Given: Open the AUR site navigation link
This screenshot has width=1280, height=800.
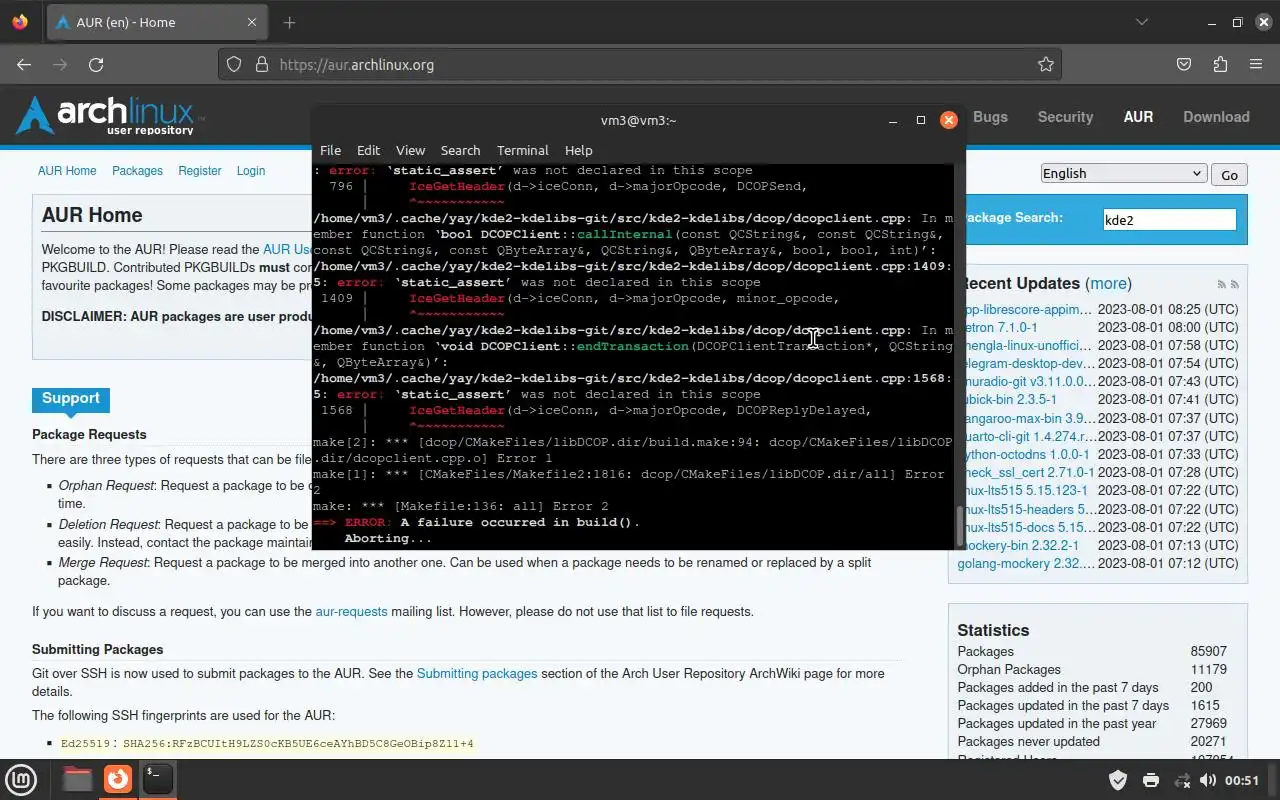Looking at the screenshot, I should click(1138, 117).
